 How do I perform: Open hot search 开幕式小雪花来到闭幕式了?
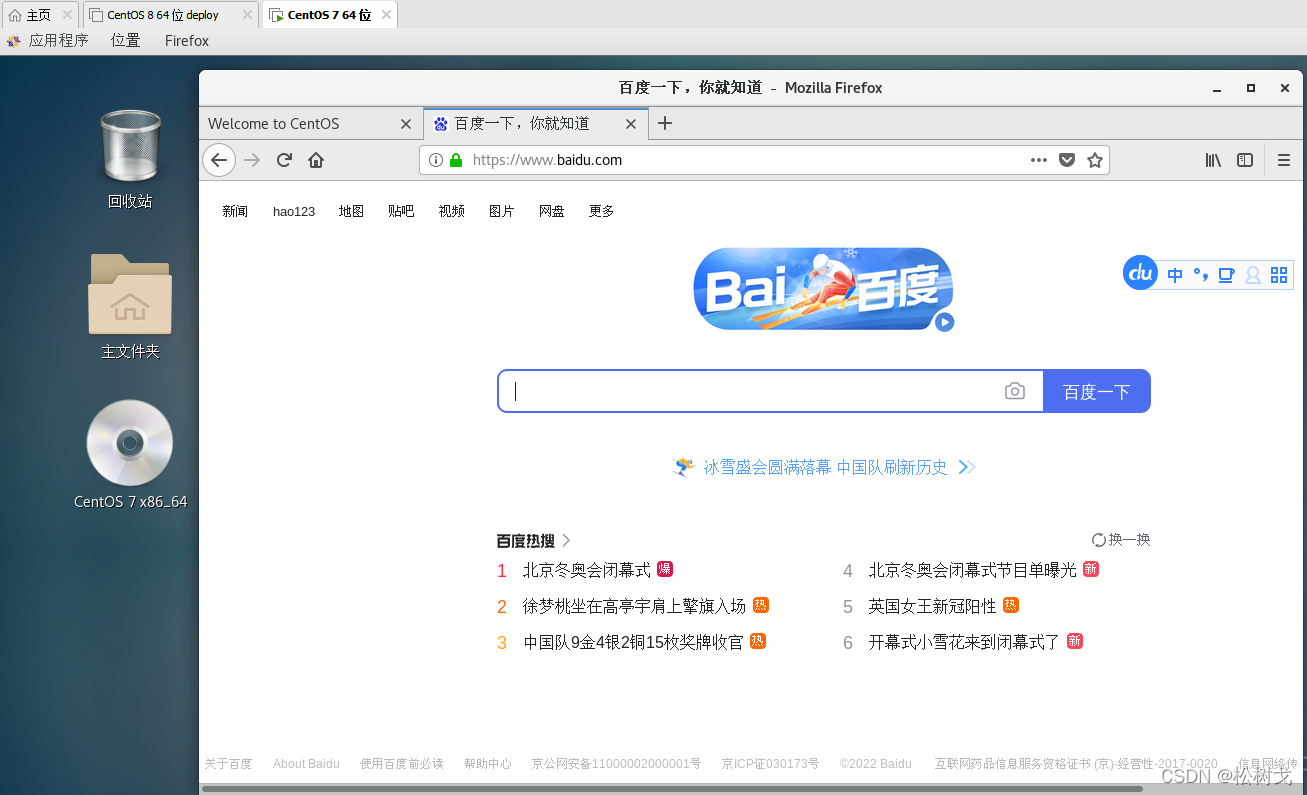[x=964, y=642]
